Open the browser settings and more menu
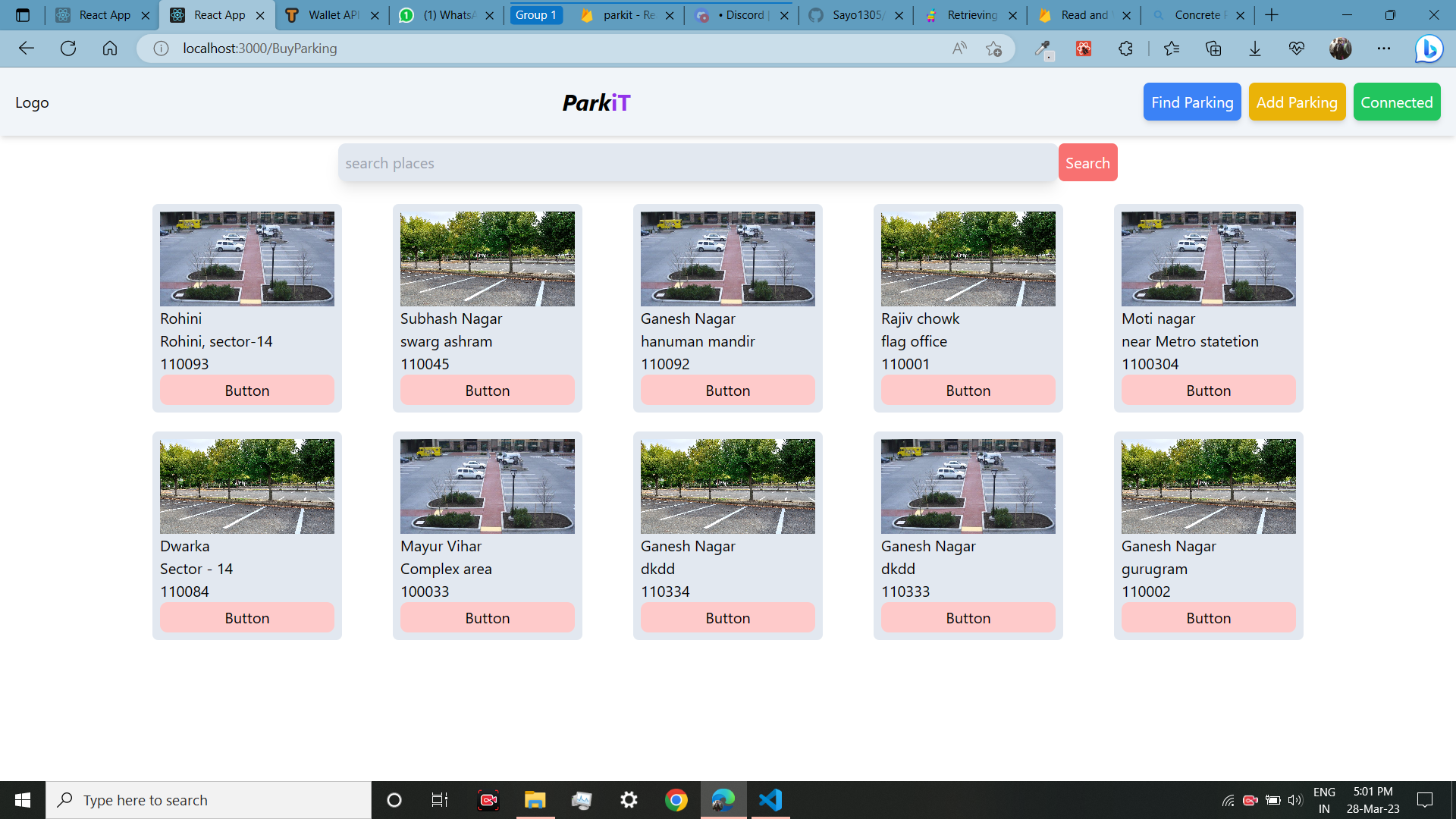Image resolution: width=1456 pixels, height=819 pixels. pyautogui.click(x=1384, y=49)
